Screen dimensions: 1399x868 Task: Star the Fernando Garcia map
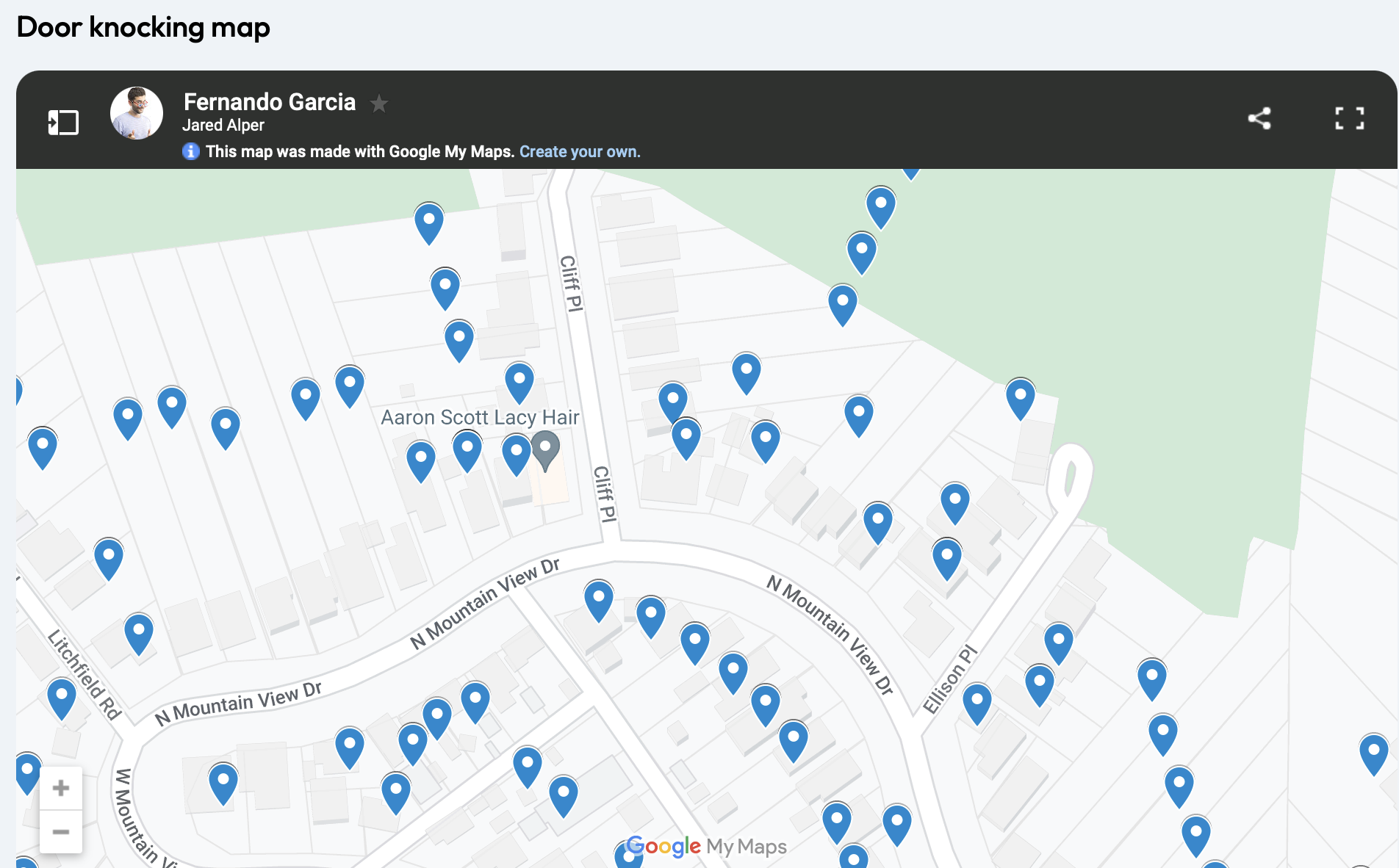coord(379,104)
